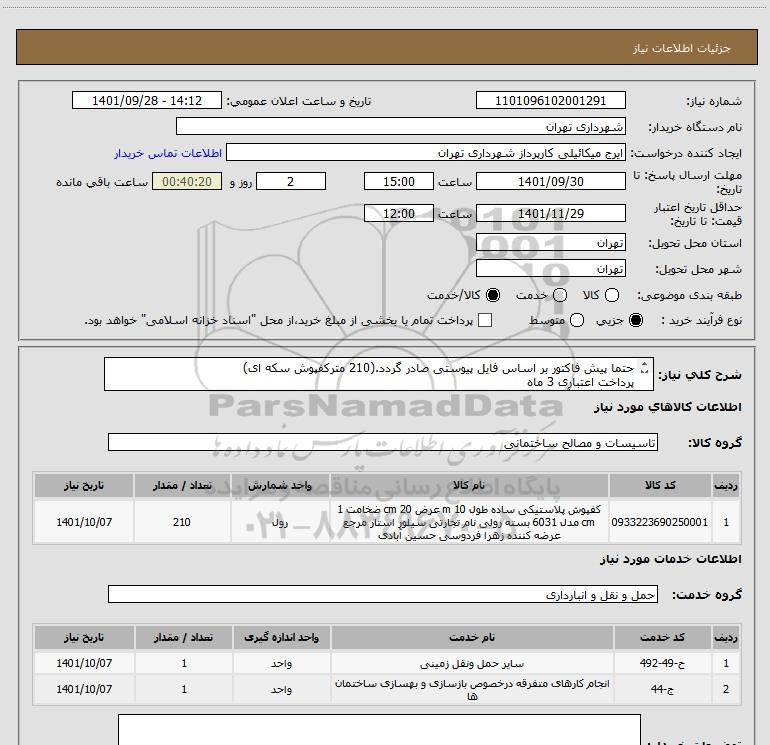Click the price validity date 1401/11/29
Image resolution: width=770 pixels, height=745 pixels.
(550, 213)
